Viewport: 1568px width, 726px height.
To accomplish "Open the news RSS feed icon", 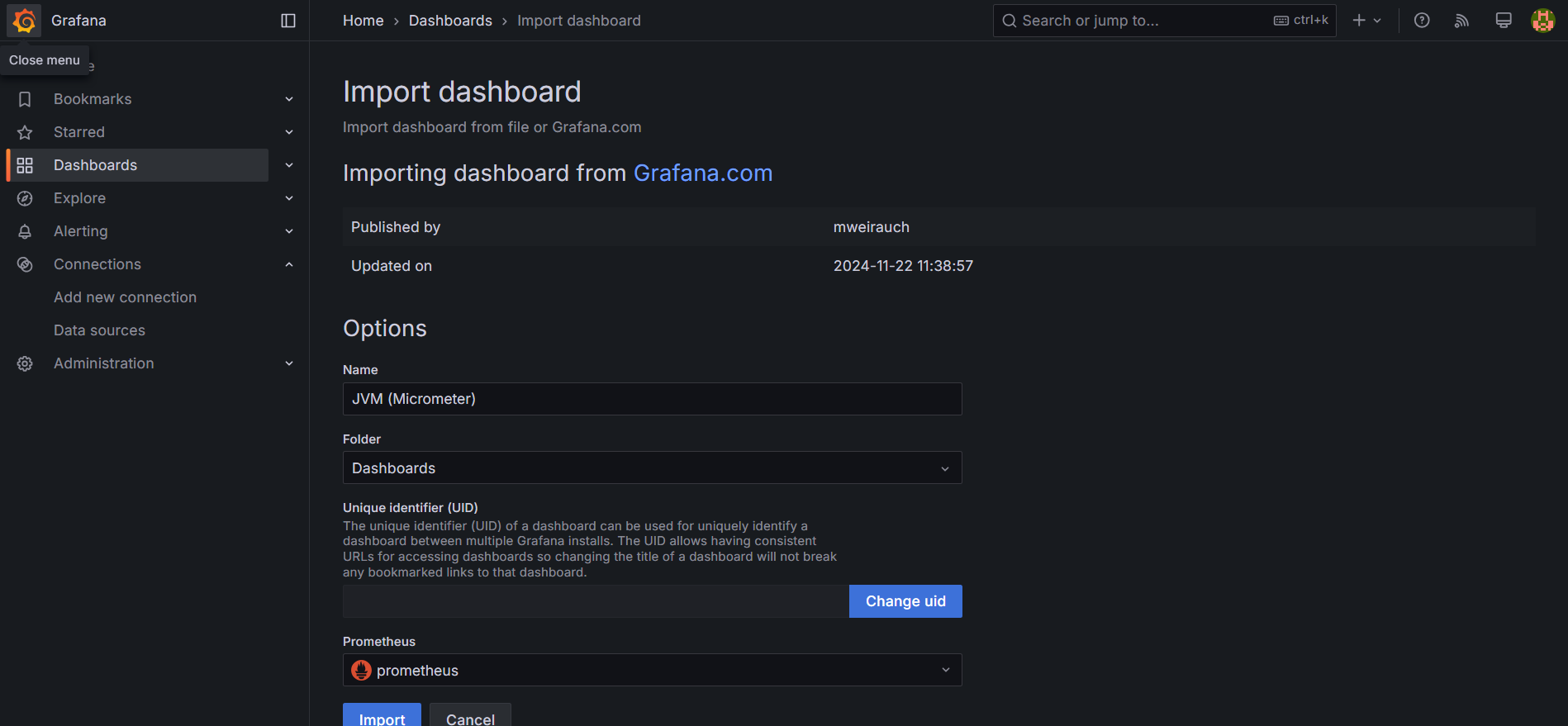I will 1462,21.
